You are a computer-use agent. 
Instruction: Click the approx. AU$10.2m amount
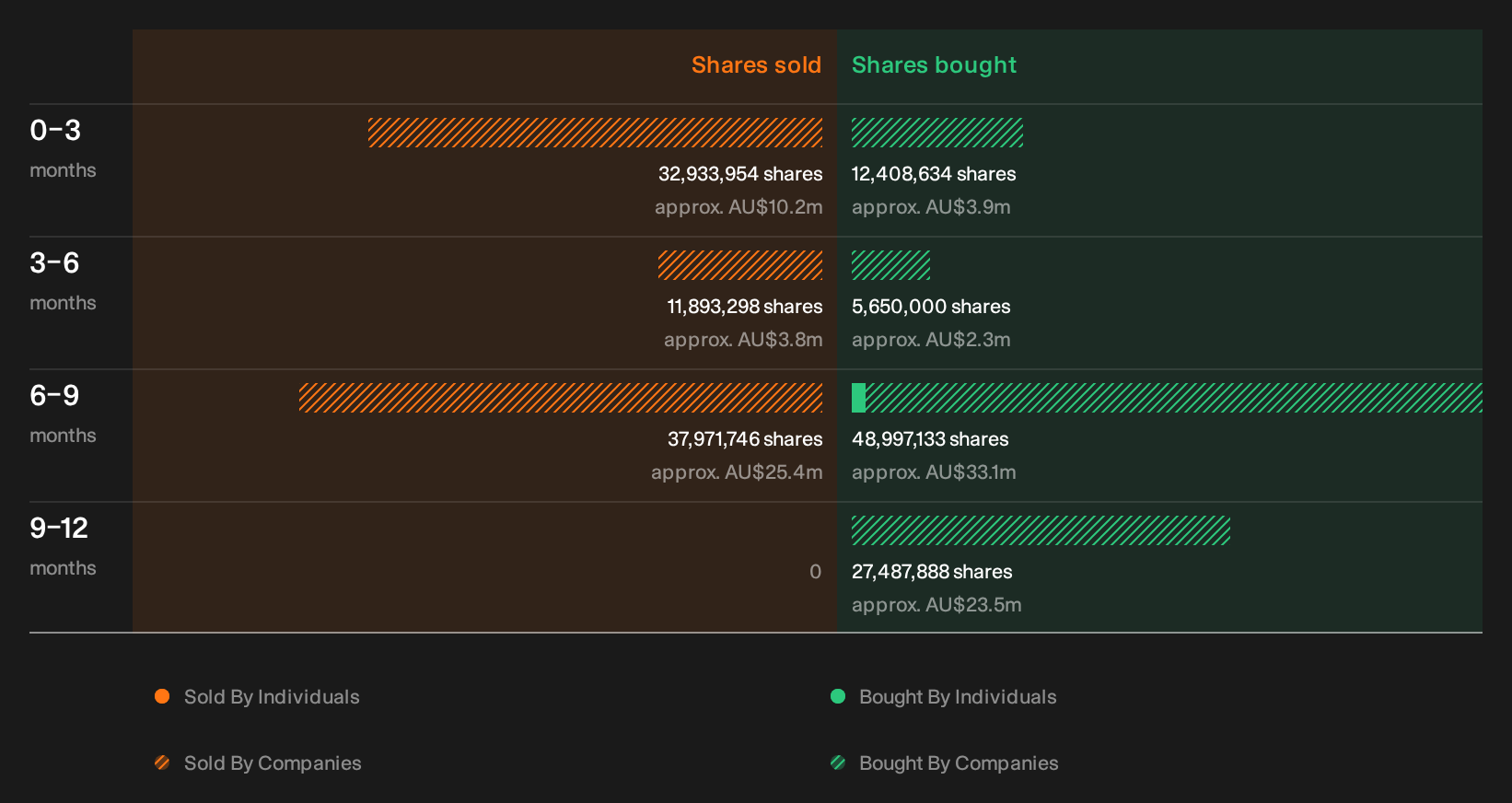click(x=739, y=207)
